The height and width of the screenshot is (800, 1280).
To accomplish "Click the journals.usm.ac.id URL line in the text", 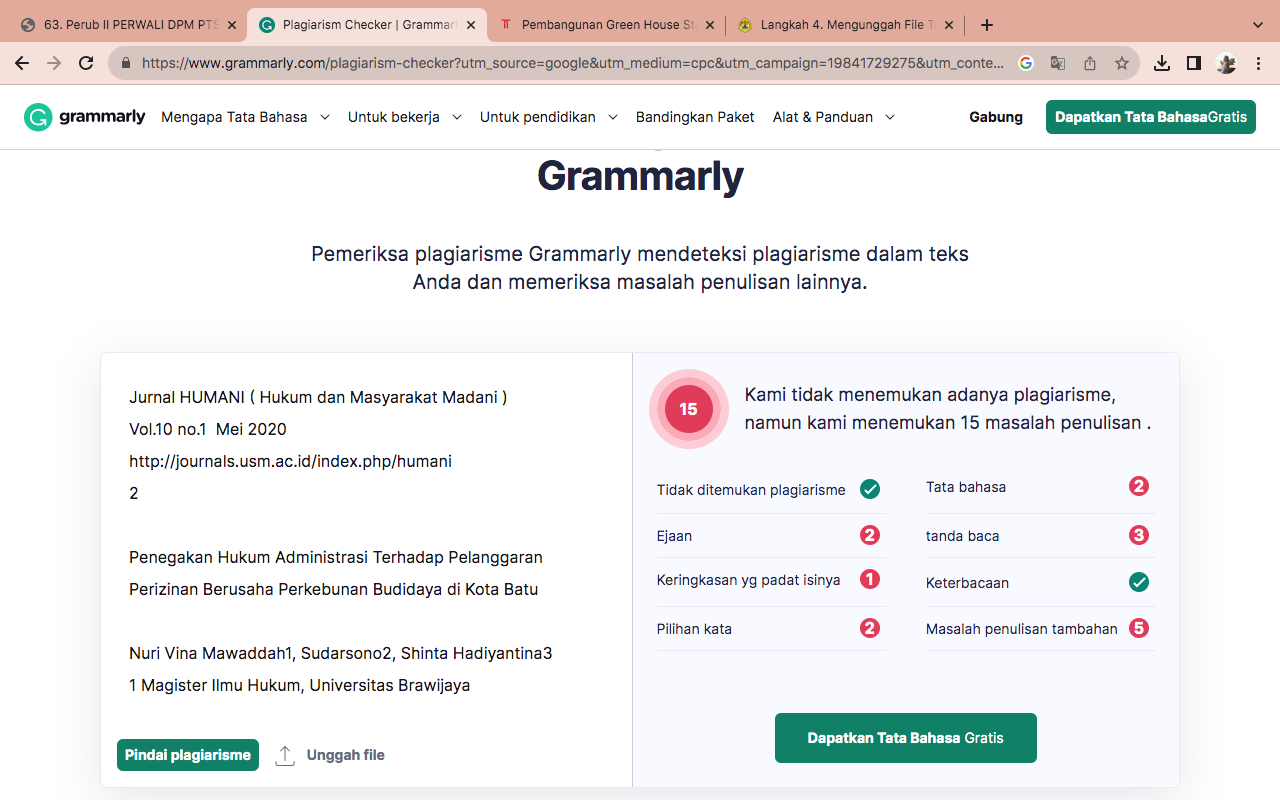I will point(290,461).
